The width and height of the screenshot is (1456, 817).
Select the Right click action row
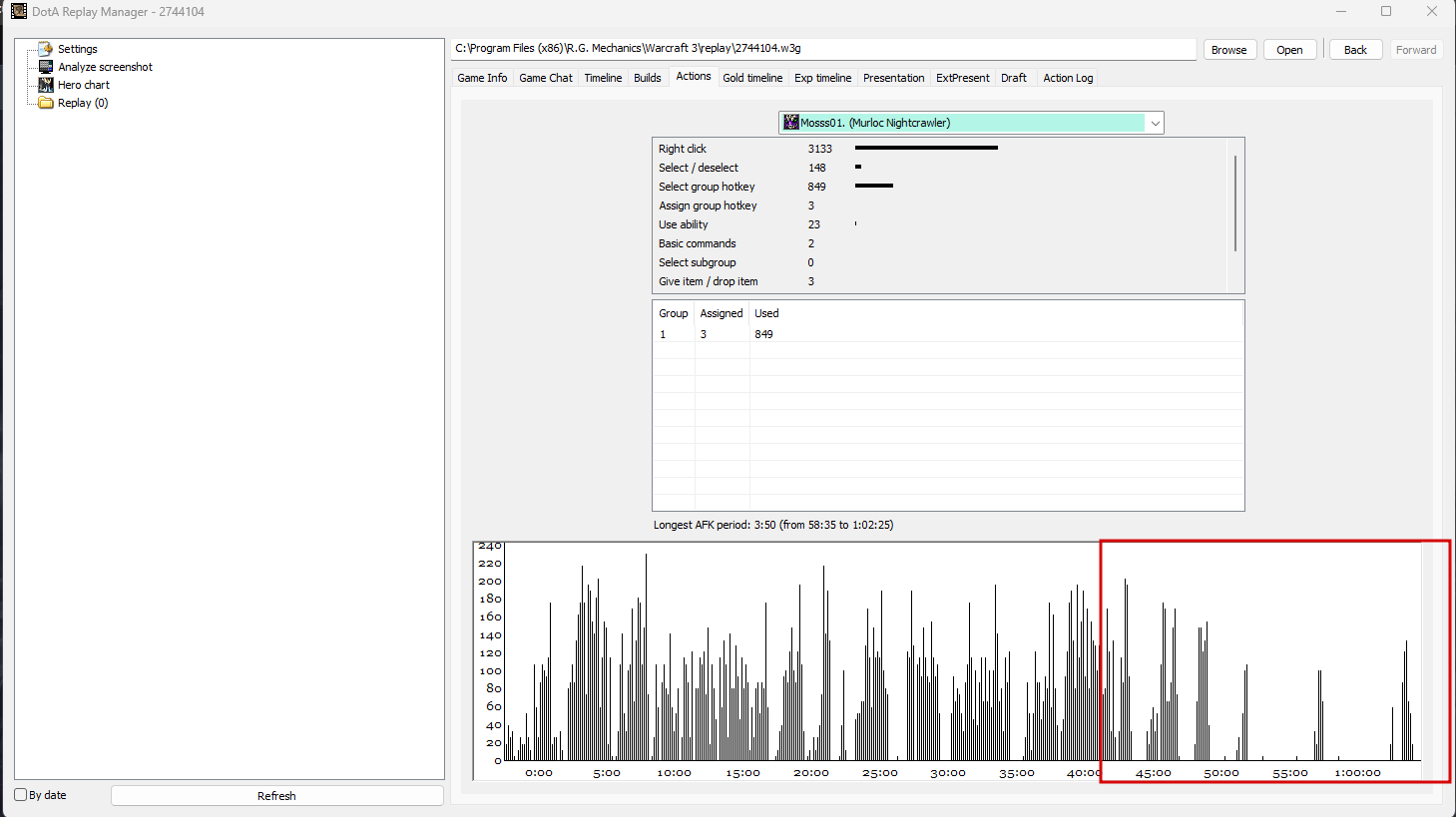point(941,149)
